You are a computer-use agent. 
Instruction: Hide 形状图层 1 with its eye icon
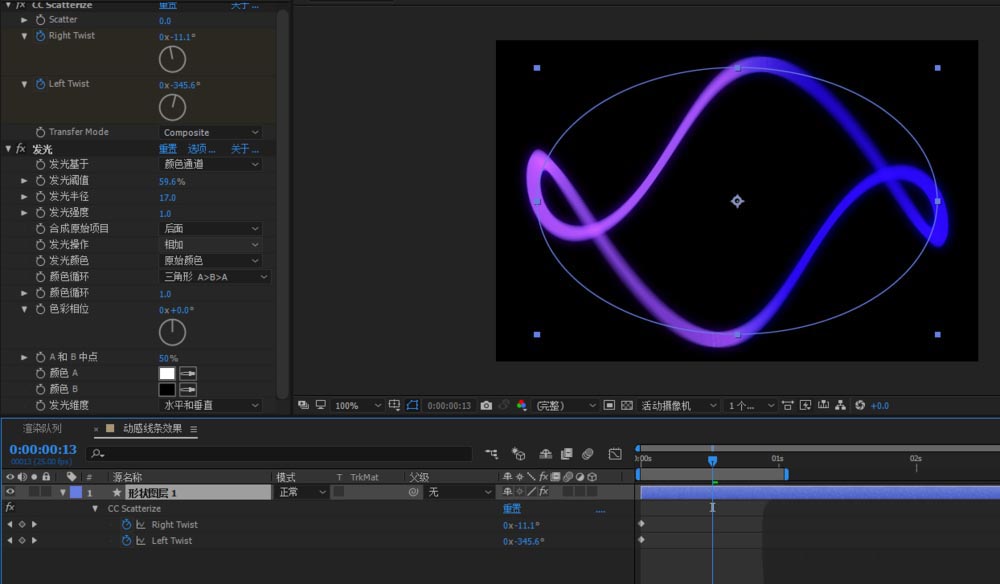pyautogui.click(x=10, y=492)
